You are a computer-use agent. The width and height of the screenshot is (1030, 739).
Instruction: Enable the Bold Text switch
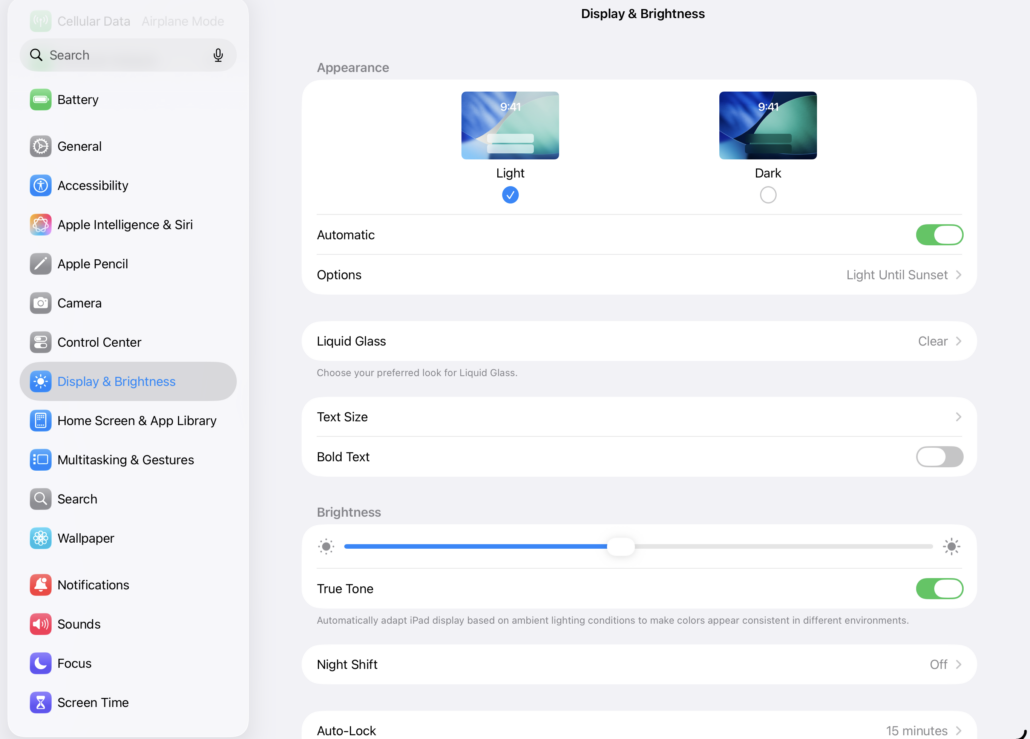[x=939, y=457]
